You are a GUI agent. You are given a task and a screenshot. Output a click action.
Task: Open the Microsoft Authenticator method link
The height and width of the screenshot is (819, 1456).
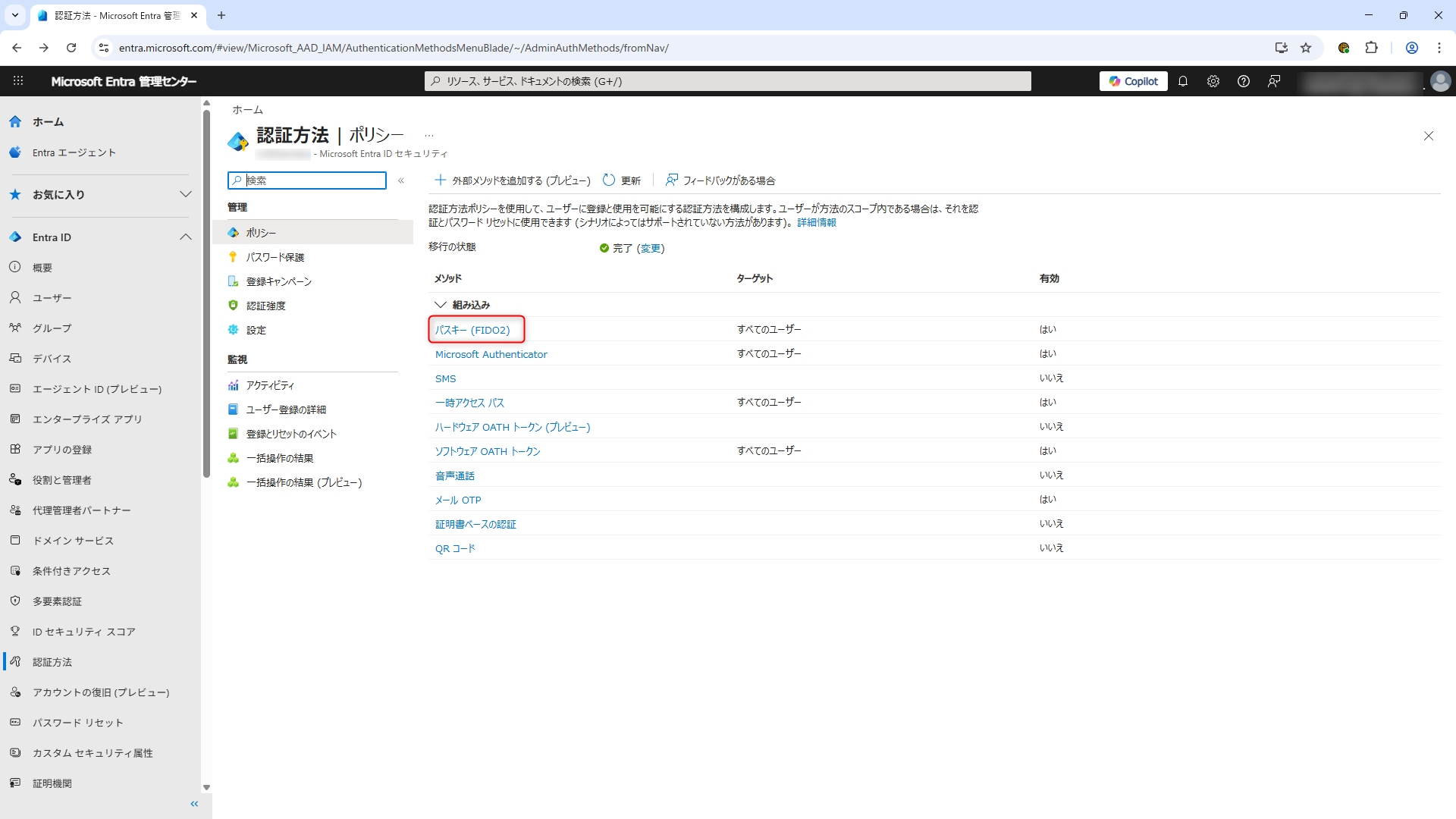click(491, 354)
